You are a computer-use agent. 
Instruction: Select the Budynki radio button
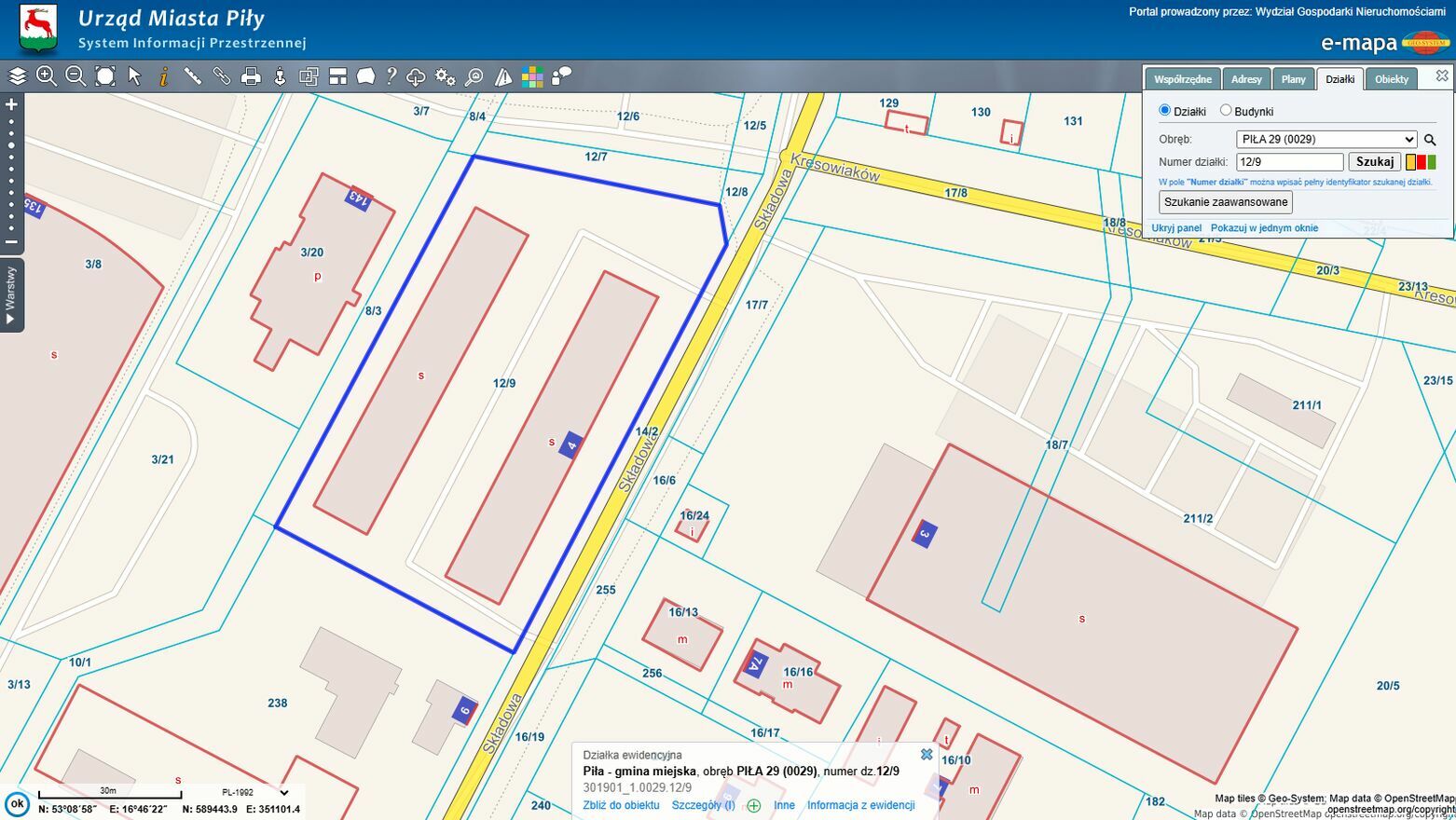pos(1226,110)
